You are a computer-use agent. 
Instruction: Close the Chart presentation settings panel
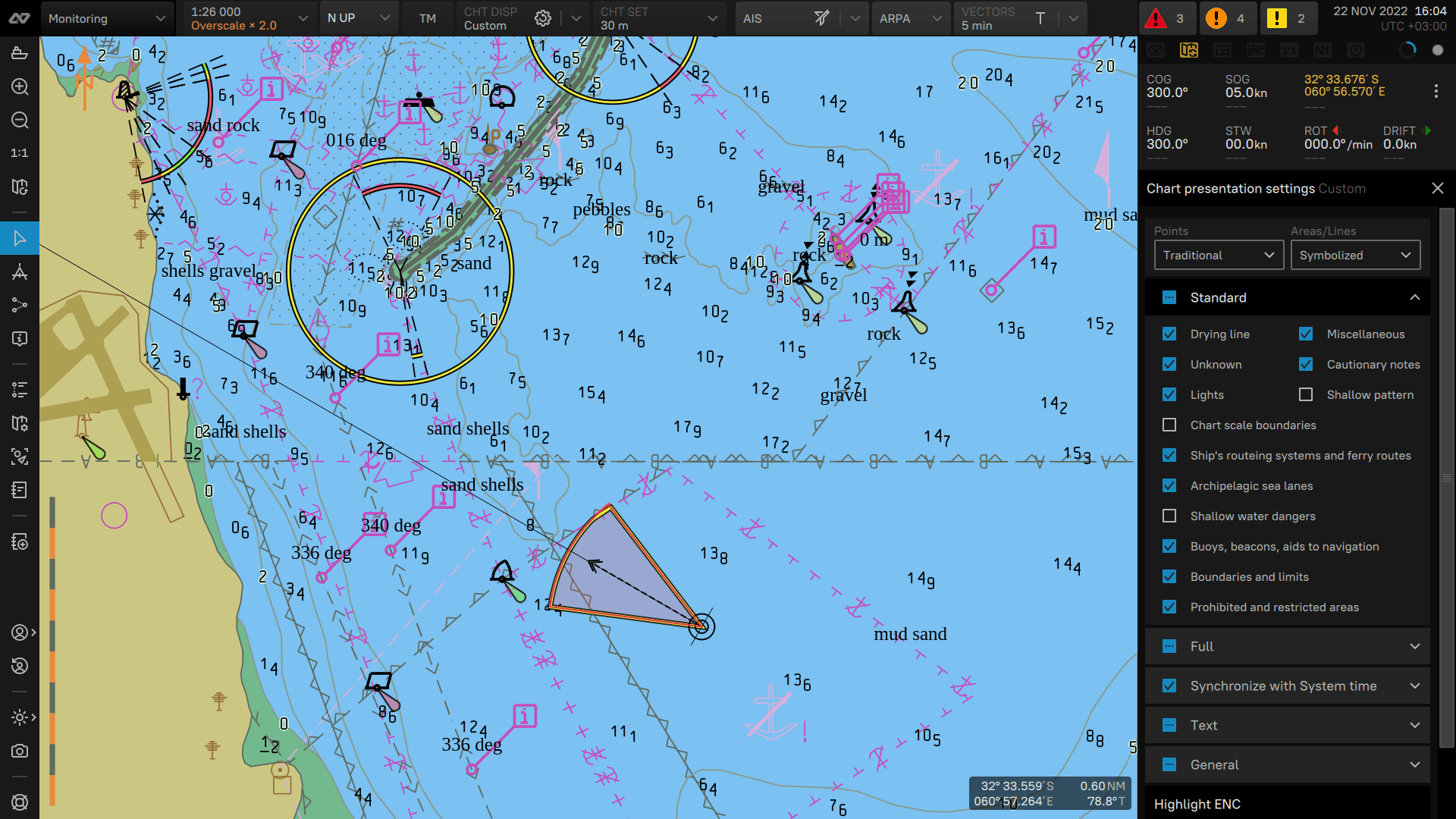[x=1437, y=188]
